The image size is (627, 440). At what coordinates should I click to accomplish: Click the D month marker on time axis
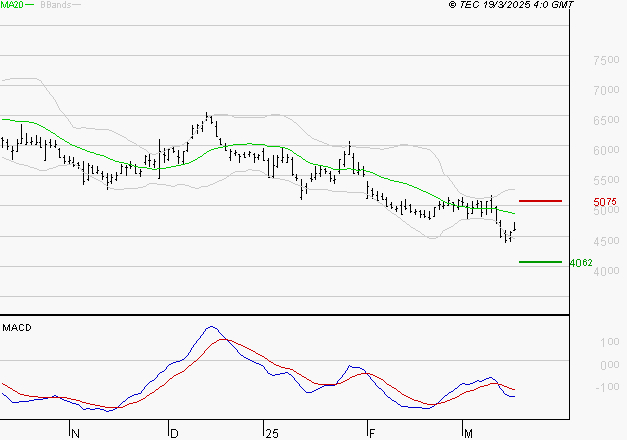coord(174,433)
